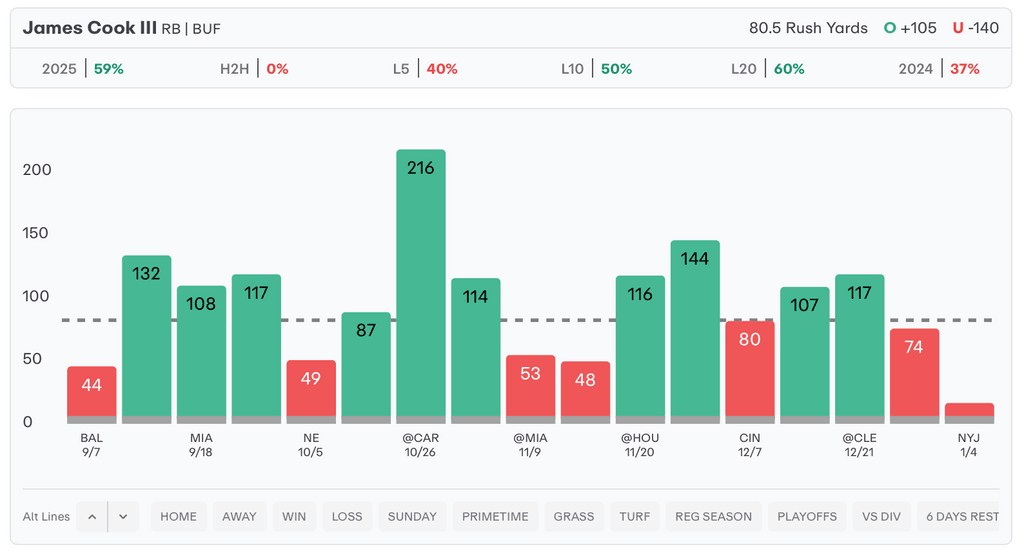
Task: Select the TURF surface filter
Action: tap(635, 517)
